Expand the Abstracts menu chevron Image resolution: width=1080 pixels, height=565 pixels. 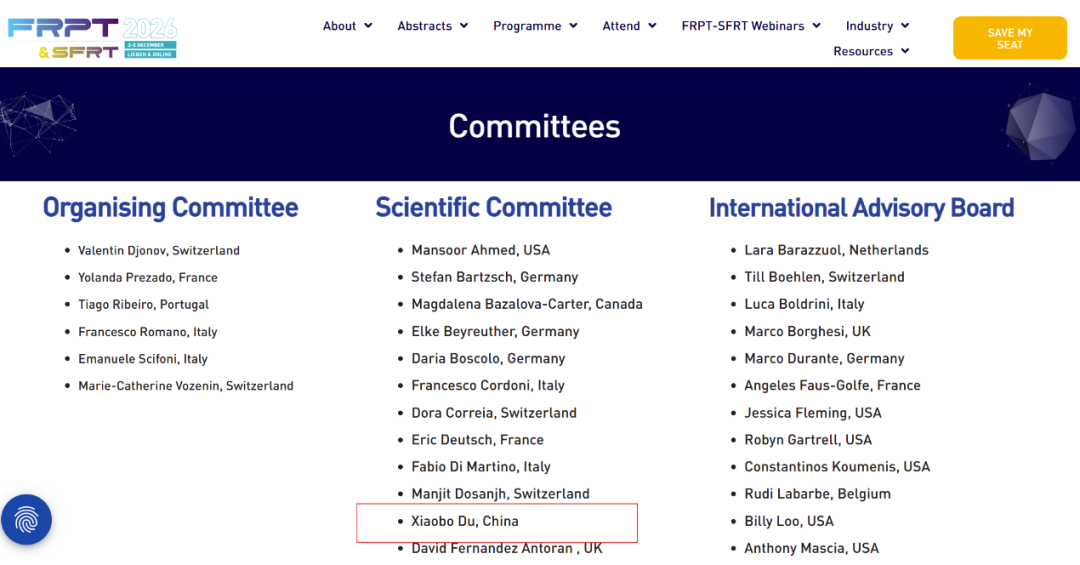pyautogui.click(x=464, y=25)
